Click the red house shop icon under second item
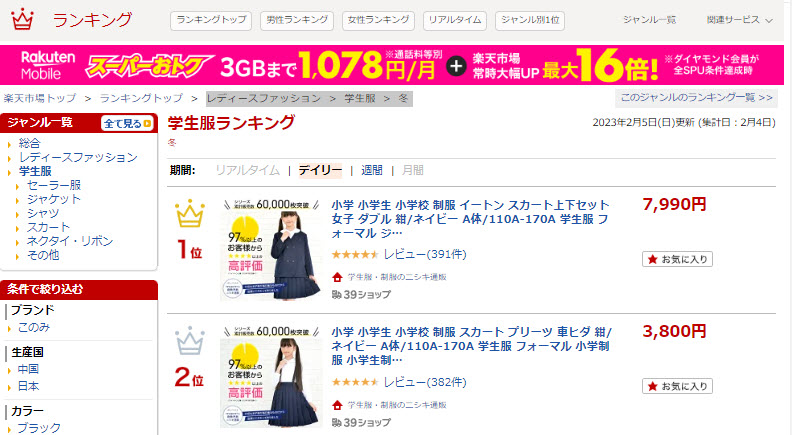Screen dimensions: 792x435 point(337,405)
